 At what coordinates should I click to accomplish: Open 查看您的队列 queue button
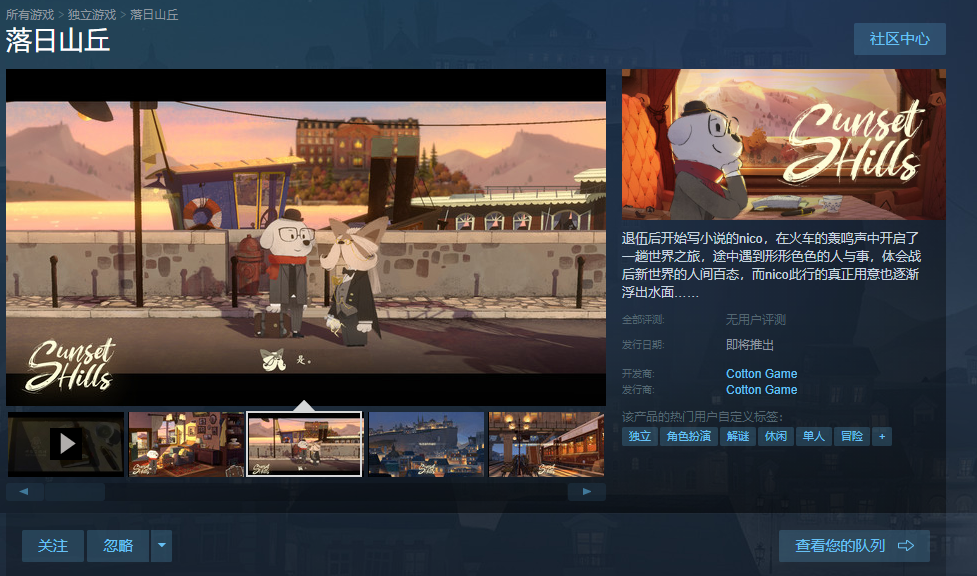click(x=854, y=546)
